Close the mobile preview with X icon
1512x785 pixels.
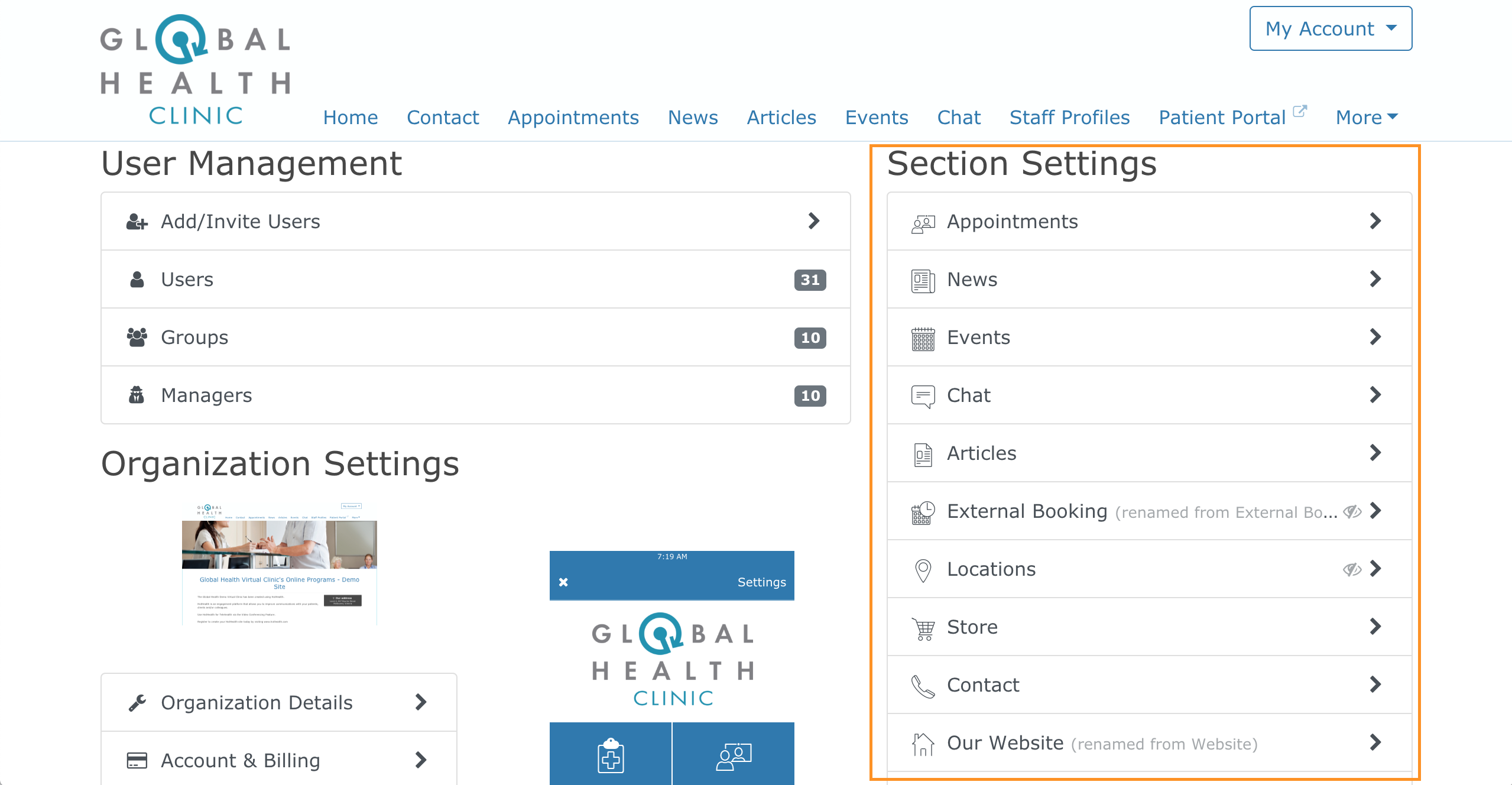pyautogui.click(x=563, y=582)
